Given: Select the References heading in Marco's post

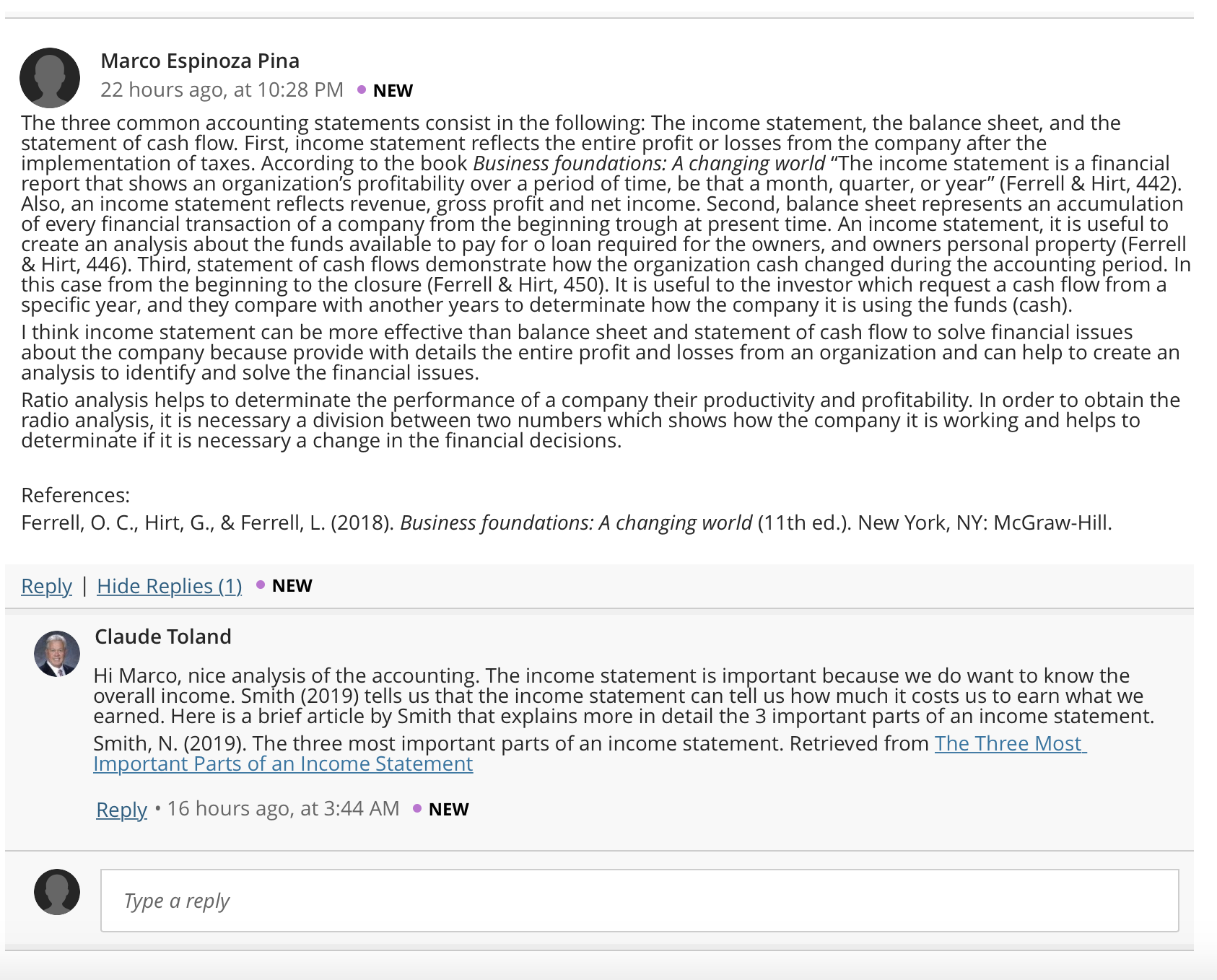Looking at the screenshot, I should [76, 495].
